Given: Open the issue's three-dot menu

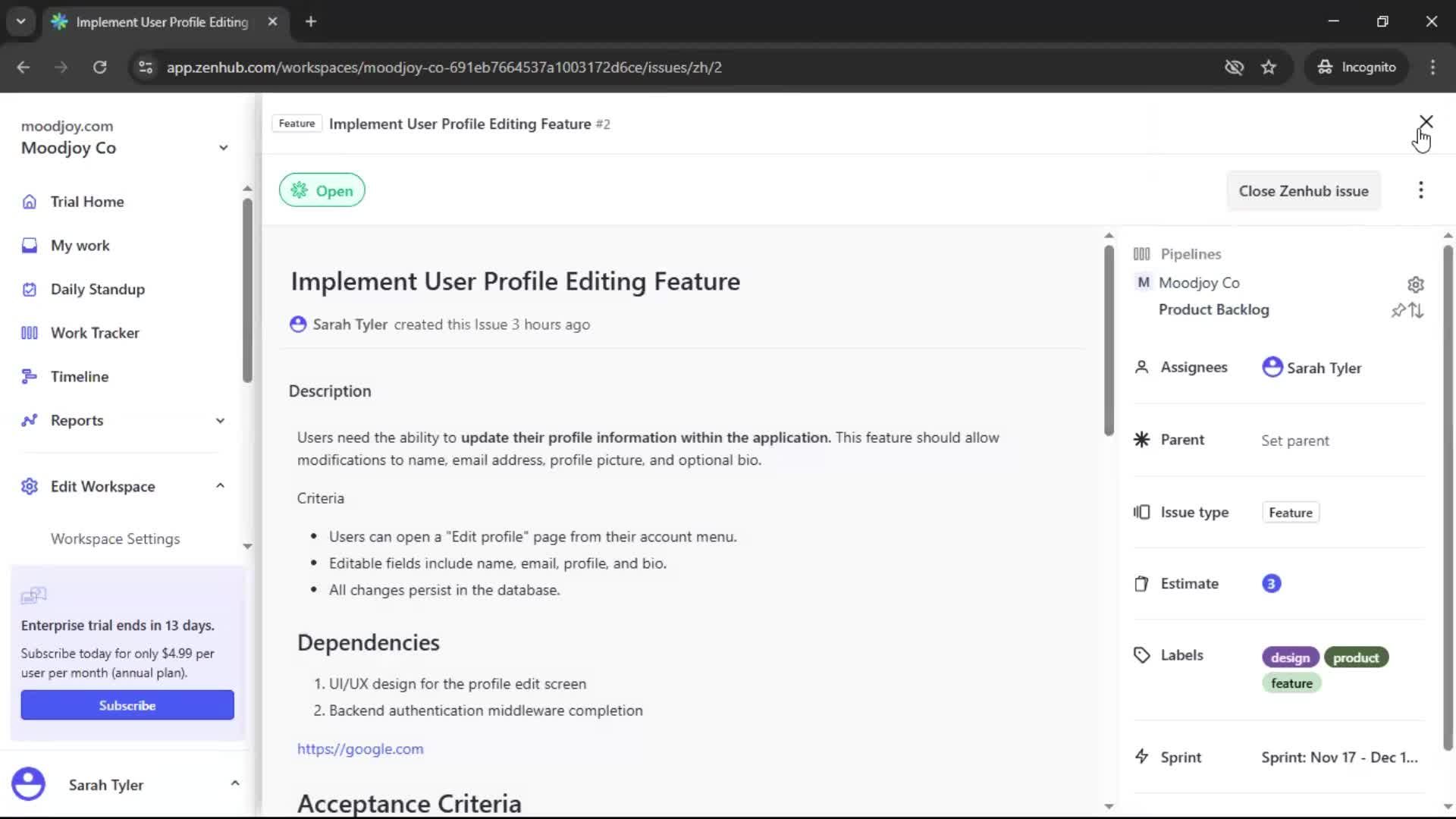Looking at the screenshot, I should [1421, 190].
